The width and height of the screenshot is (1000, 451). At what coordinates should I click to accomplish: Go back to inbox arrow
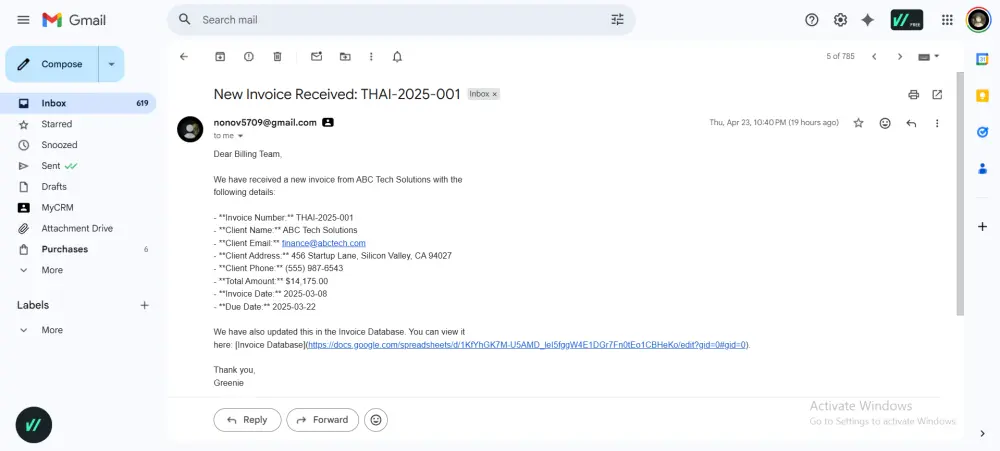[x=184, y=57]
